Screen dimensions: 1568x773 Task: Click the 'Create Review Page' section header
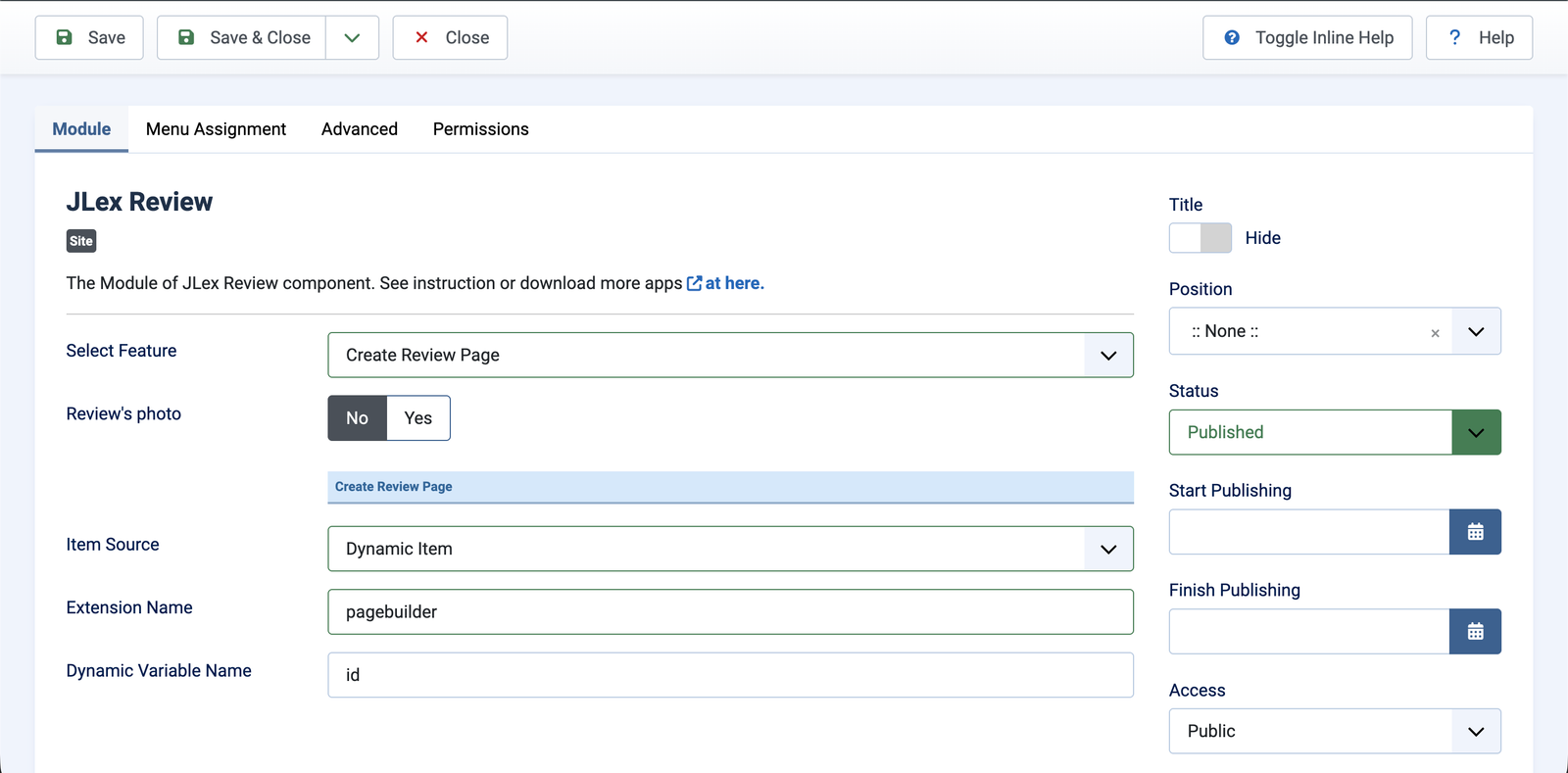point(730,487)
